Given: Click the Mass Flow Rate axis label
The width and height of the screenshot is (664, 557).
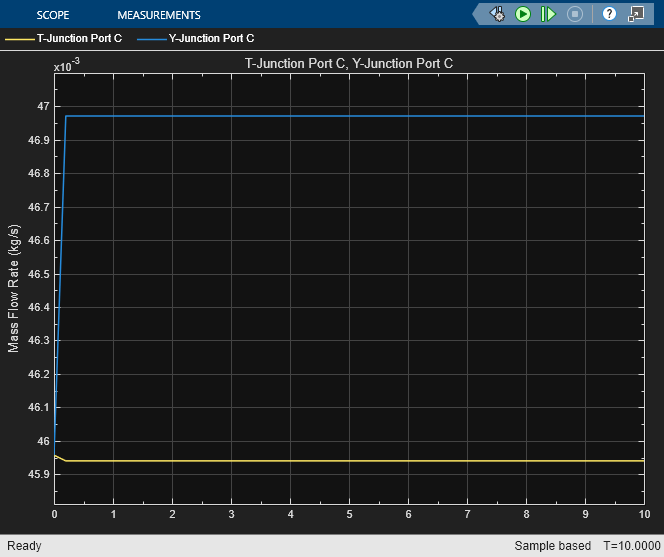Looking at the screenshot, I should click(14, 287).
